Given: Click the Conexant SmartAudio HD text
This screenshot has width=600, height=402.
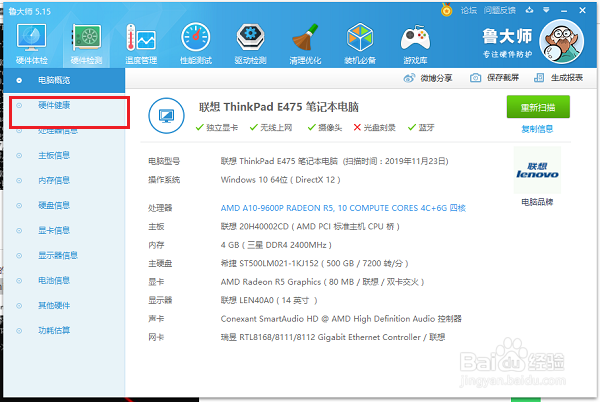Looking at the screenshot, I should tap(341, 319).
